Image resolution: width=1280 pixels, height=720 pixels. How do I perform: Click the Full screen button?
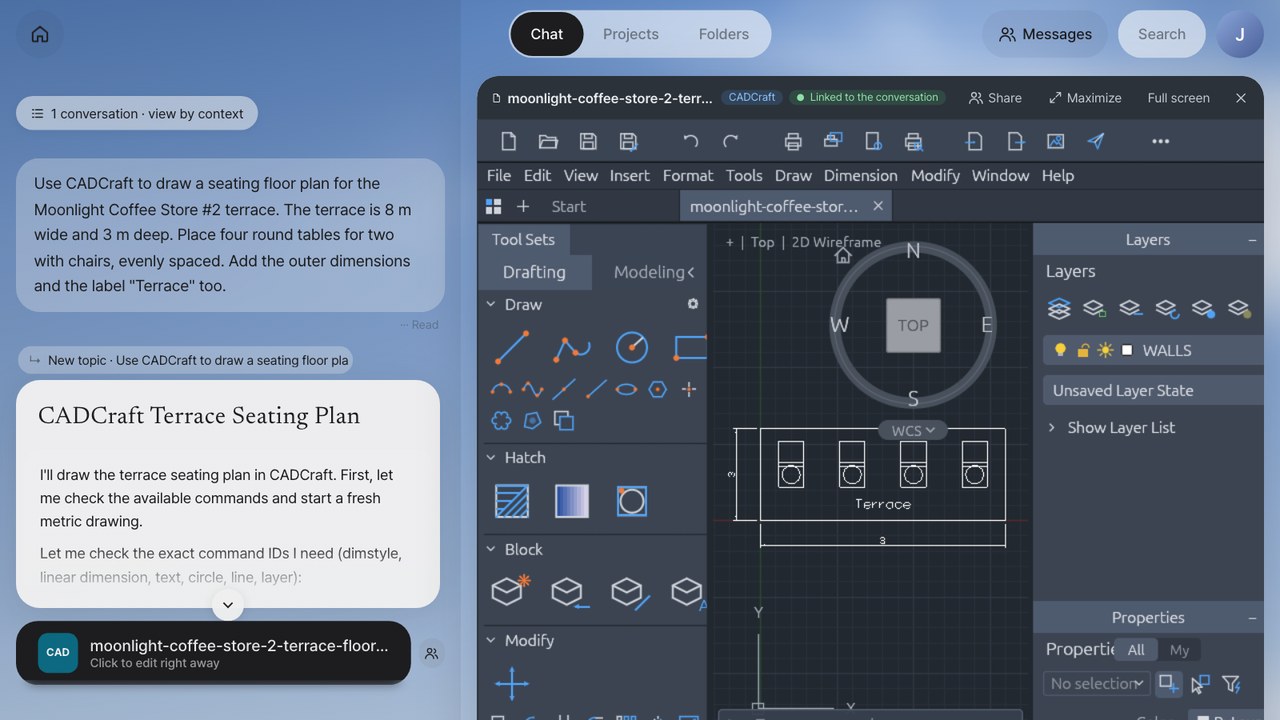pos(1178,98)
